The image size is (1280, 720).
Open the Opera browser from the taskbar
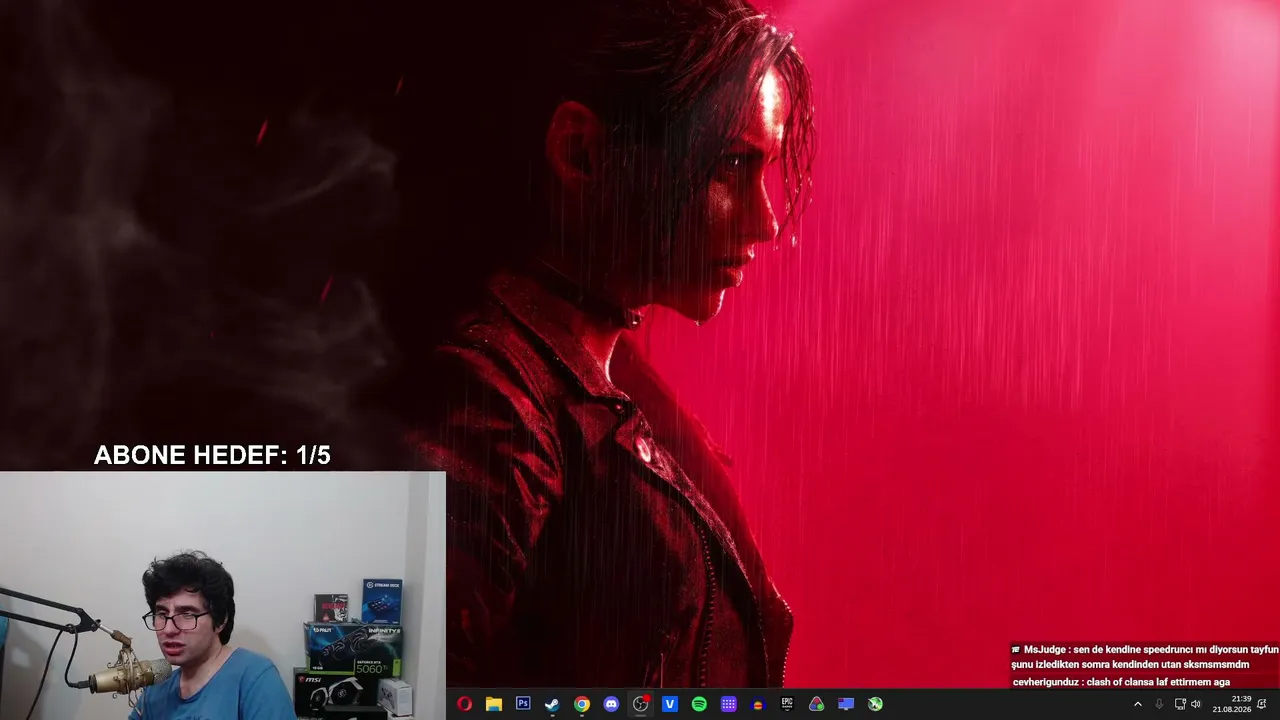click(x=464, y=704)
